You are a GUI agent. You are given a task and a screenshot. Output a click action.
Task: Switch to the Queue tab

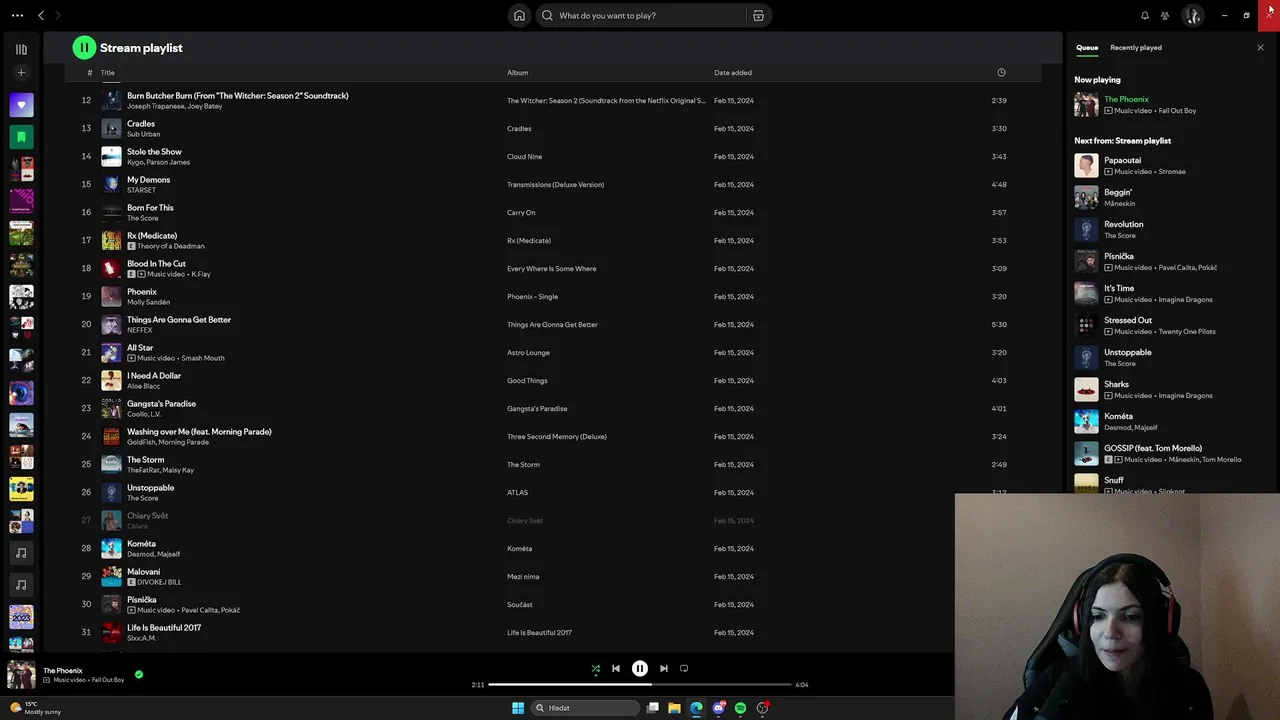pos(1087,48)
